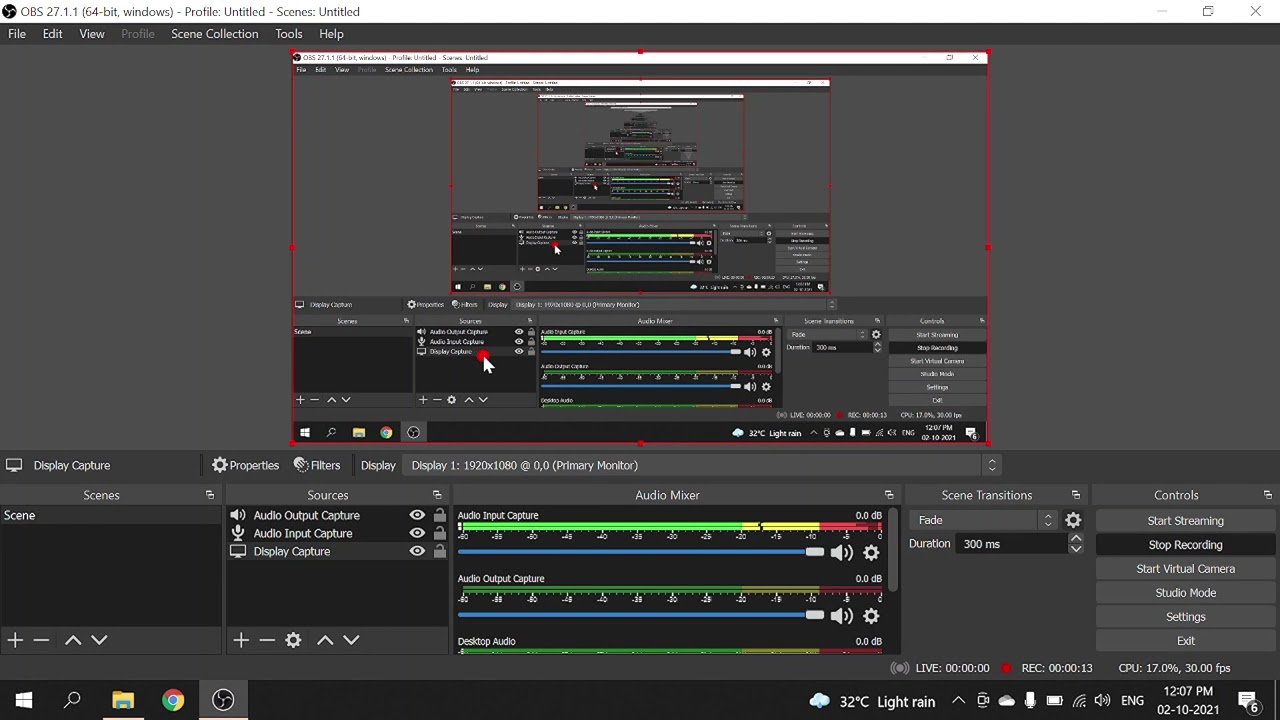Image resolution: width=1280 pixels, height=720 pixels.
Task: Remove selected source with the minus icon
Action: (267, 640)
